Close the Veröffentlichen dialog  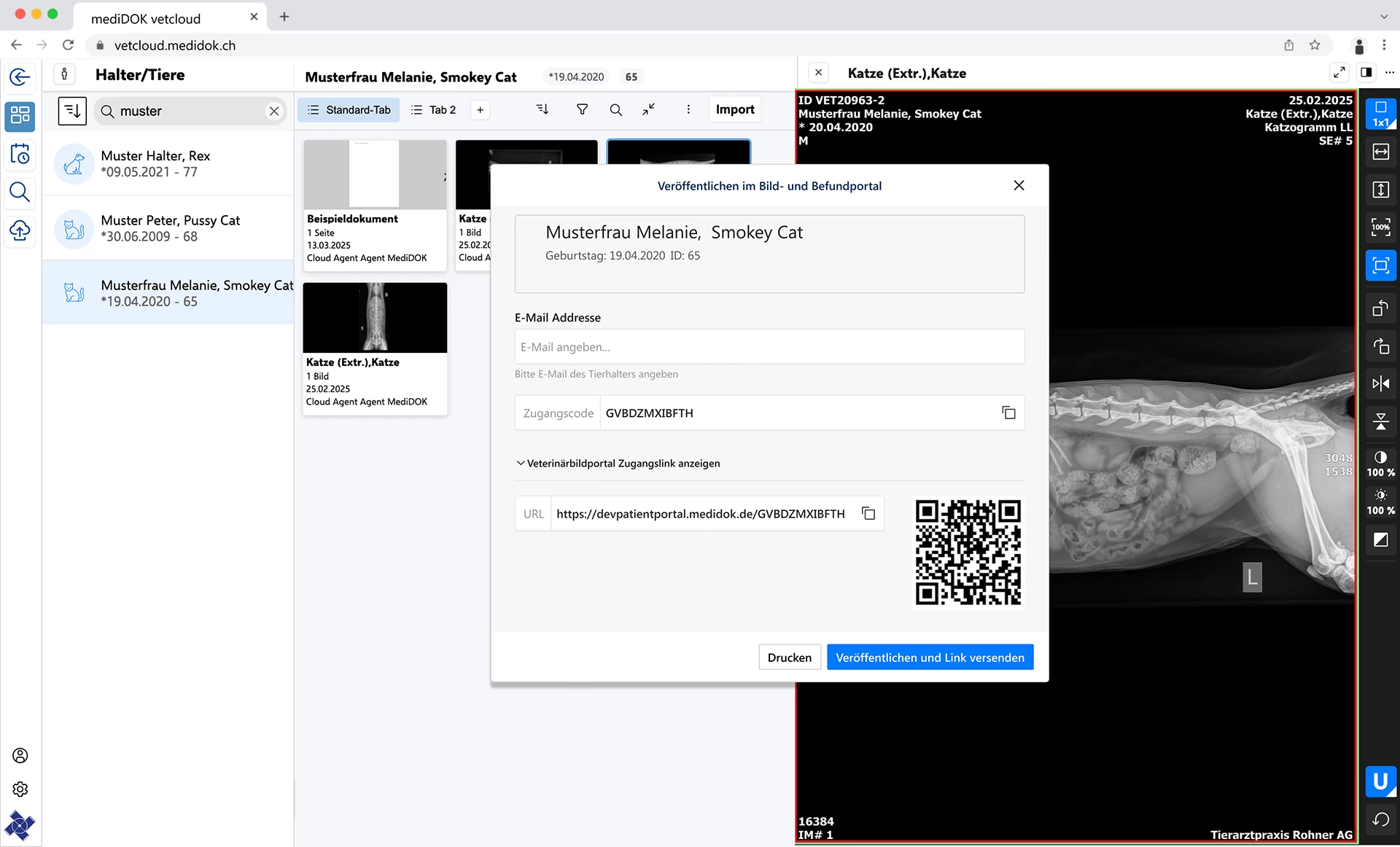pos(1019,185)
